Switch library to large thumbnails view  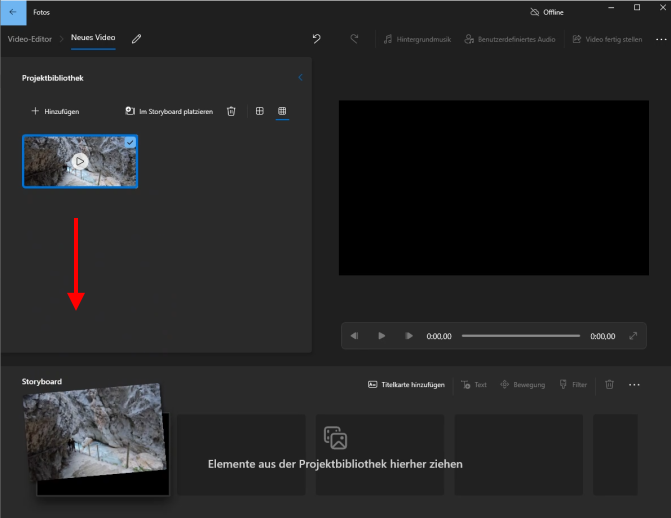pyautogui.click(x=259, y=111)
